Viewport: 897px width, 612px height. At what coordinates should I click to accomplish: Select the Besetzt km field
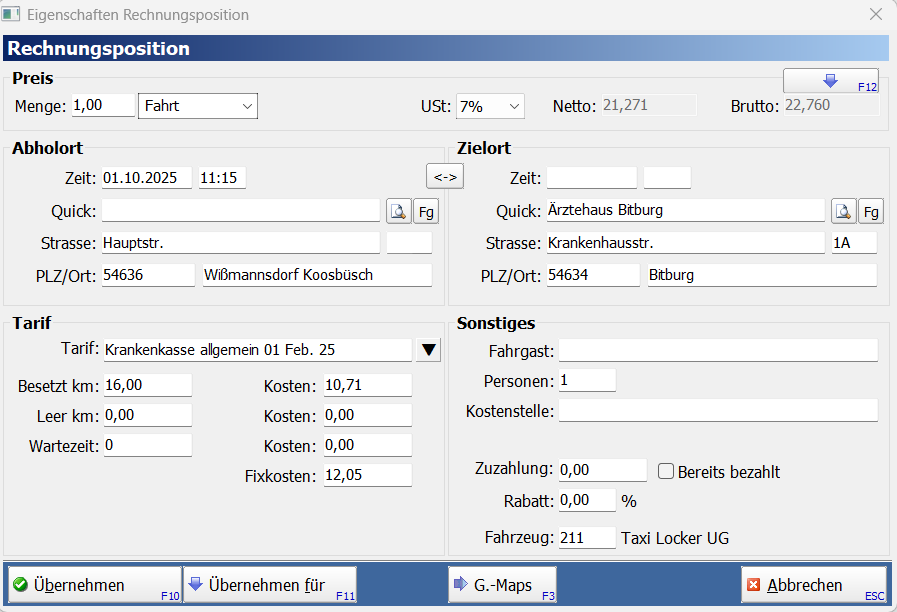point(146,386)
